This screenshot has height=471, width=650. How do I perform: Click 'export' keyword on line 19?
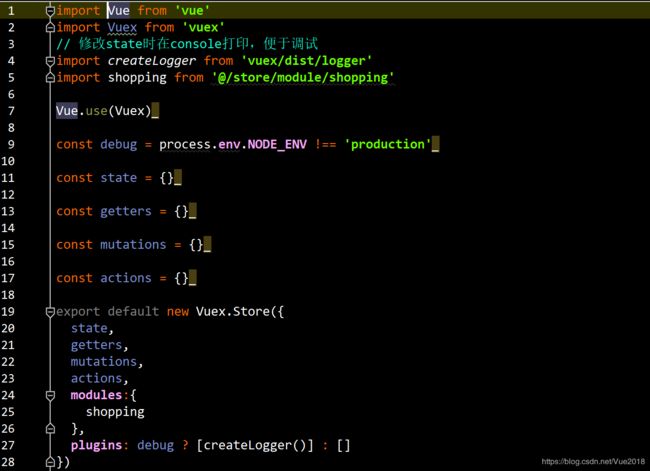click(x=78, y=312)
